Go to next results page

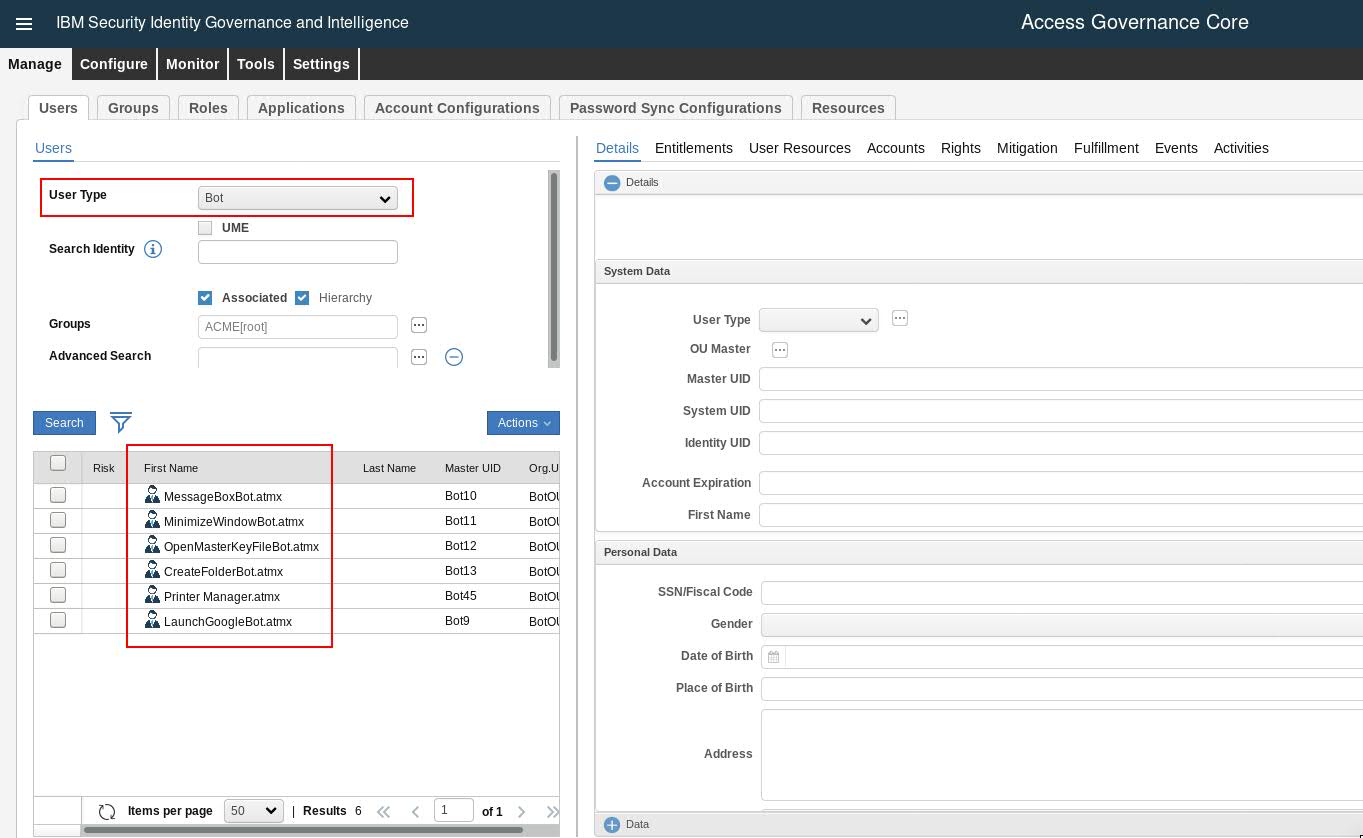[x=521, y=811]
